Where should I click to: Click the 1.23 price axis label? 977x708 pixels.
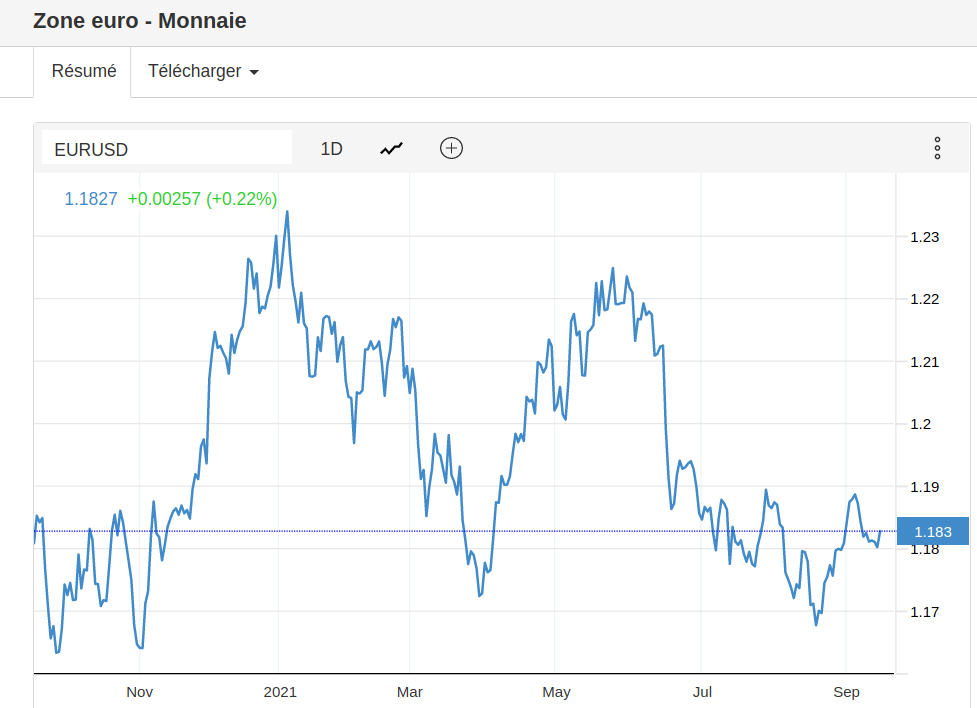(924, 238)
